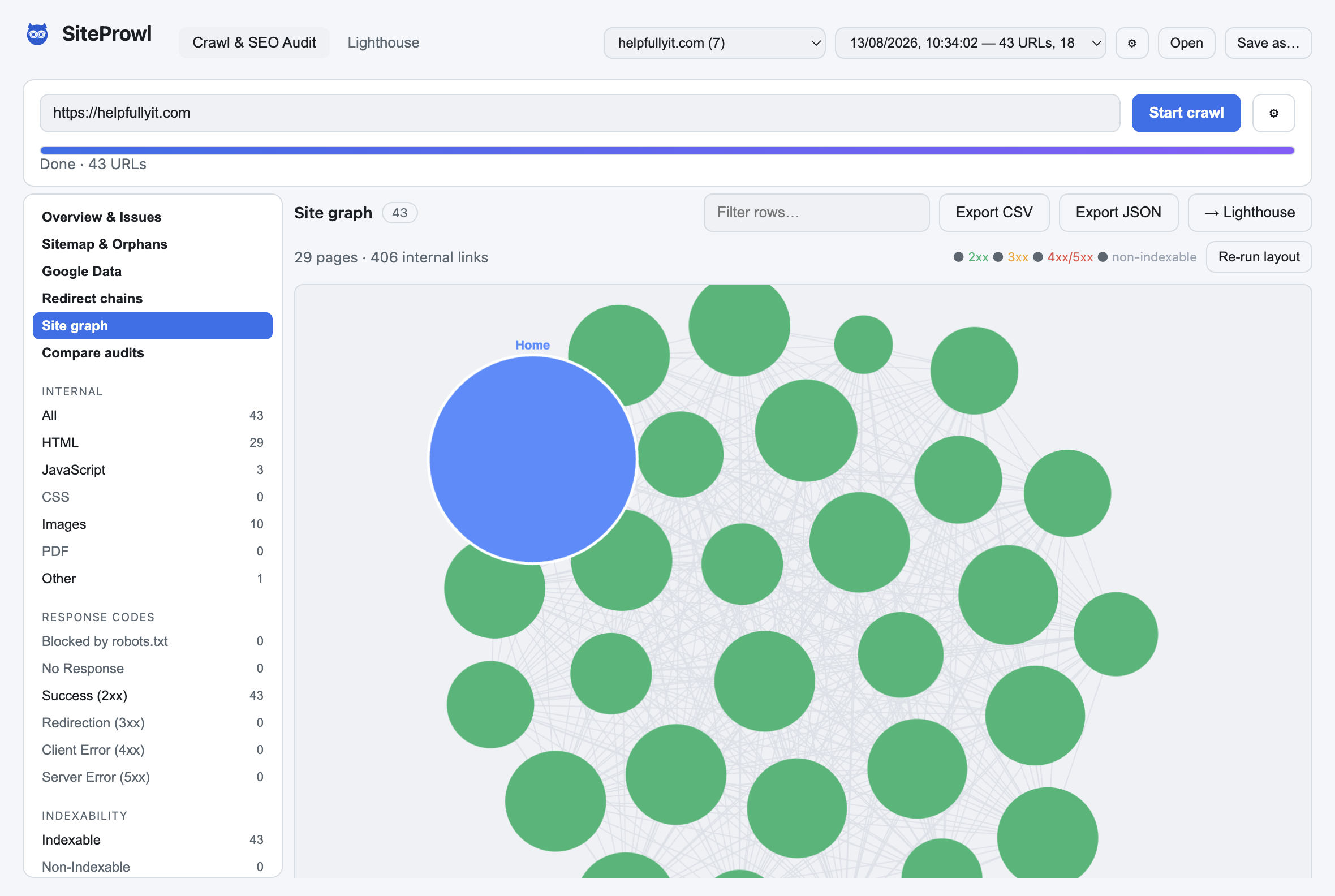Viewport: 1335px width, 896px height.
Task: Export results as JSON
Action: (x=1118, y=213)
